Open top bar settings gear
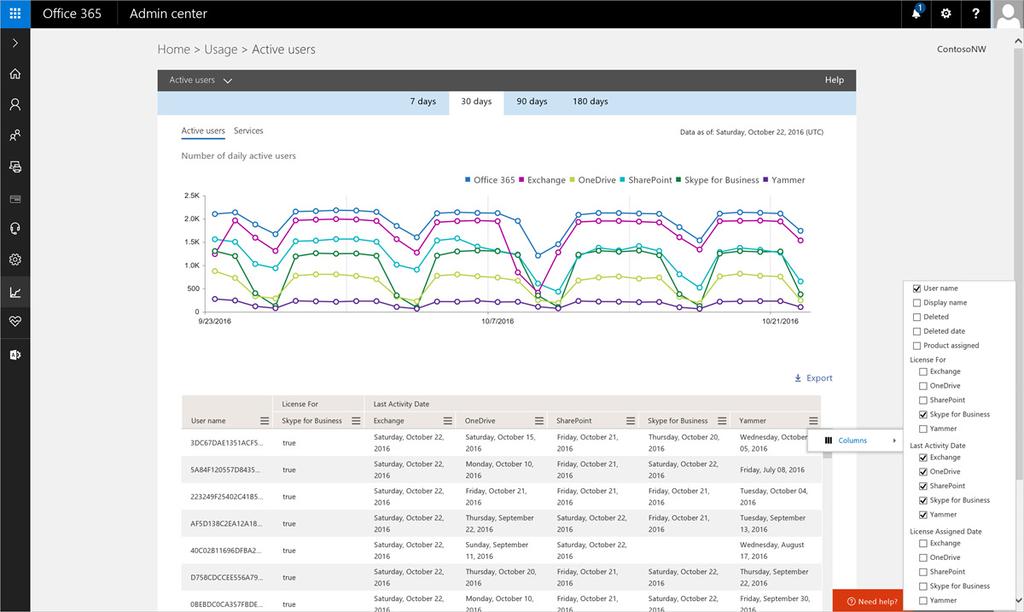1024x612 pixels. pyautogui.click(x=946, y=13)
